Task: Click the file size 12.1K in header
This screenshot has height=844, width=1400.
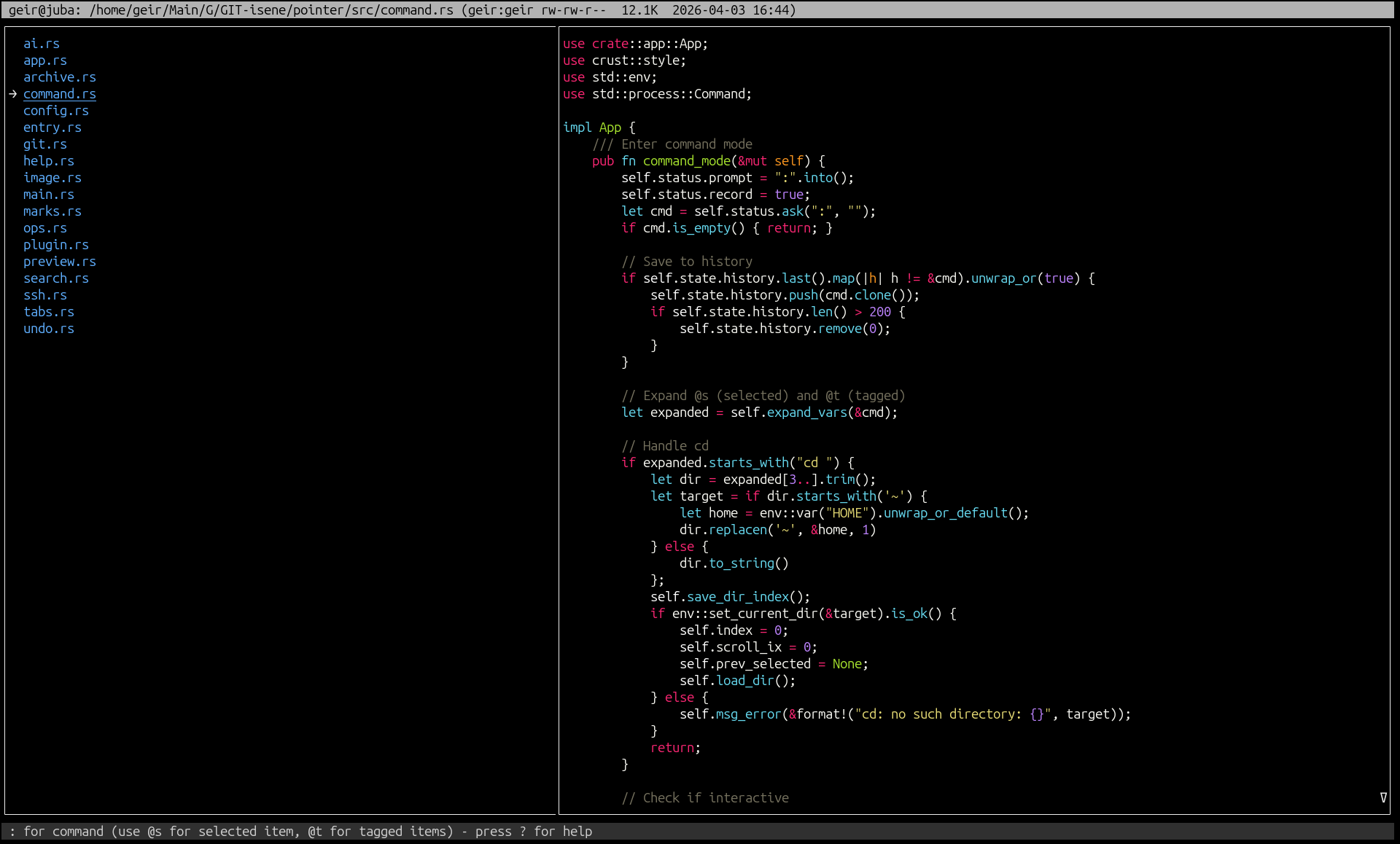Action: coord(639,10)
